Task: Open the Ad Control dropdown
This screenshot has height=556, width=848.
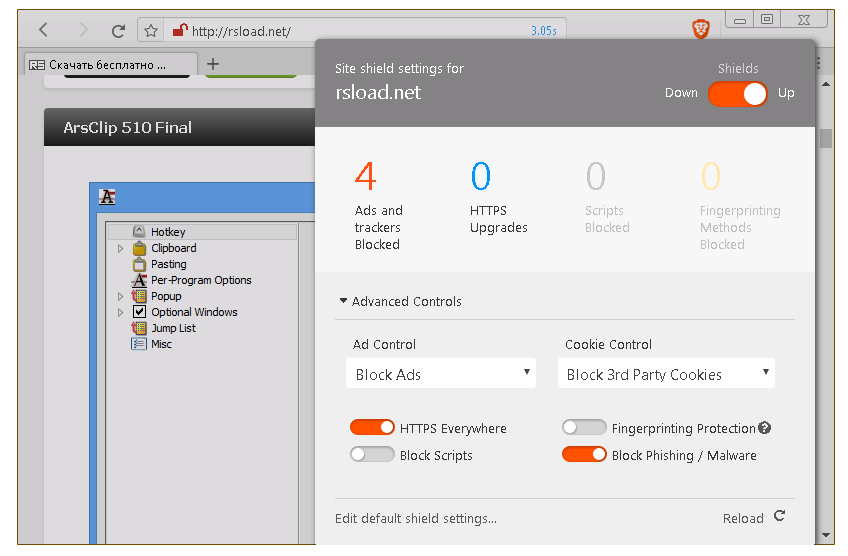Action: pos(441,373)
